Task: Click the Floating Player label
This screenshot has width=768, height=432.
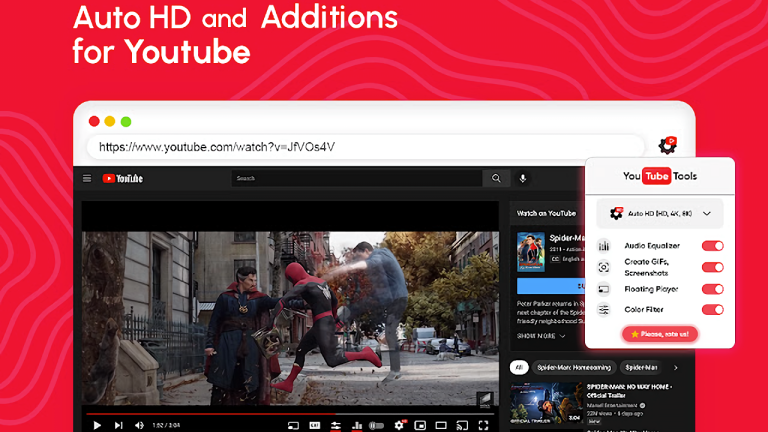Action: click(x=651, y=289)
